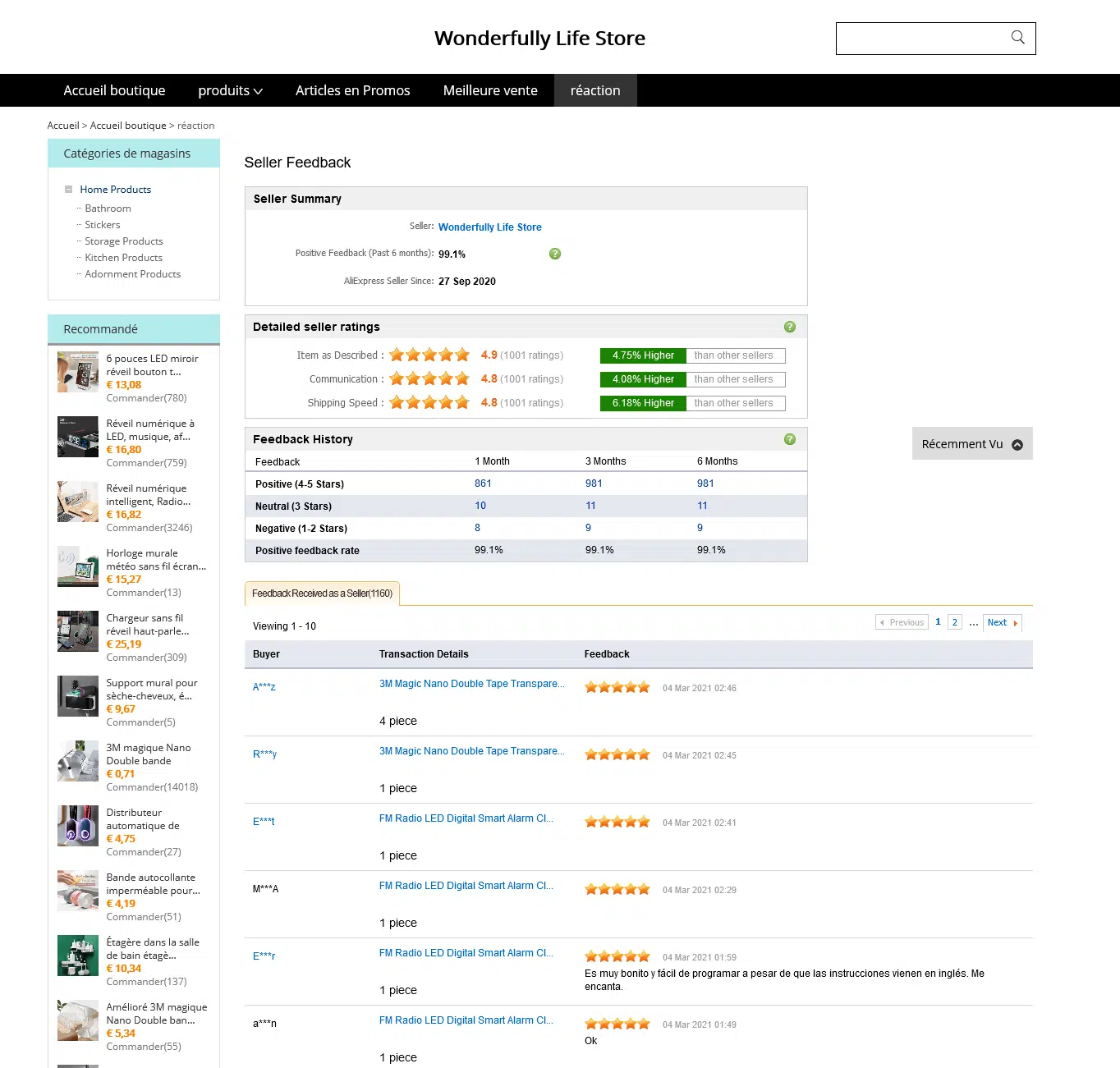The height and width of the screenshot is (1068, 1120).
Task: Click the help icon on Detailed seller ratings
Action: tap(789, 327)
